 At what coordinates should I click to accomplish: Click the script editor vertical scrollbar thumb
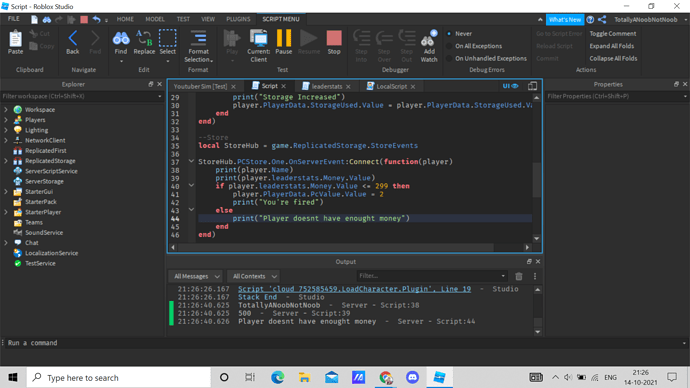(536, 180)
